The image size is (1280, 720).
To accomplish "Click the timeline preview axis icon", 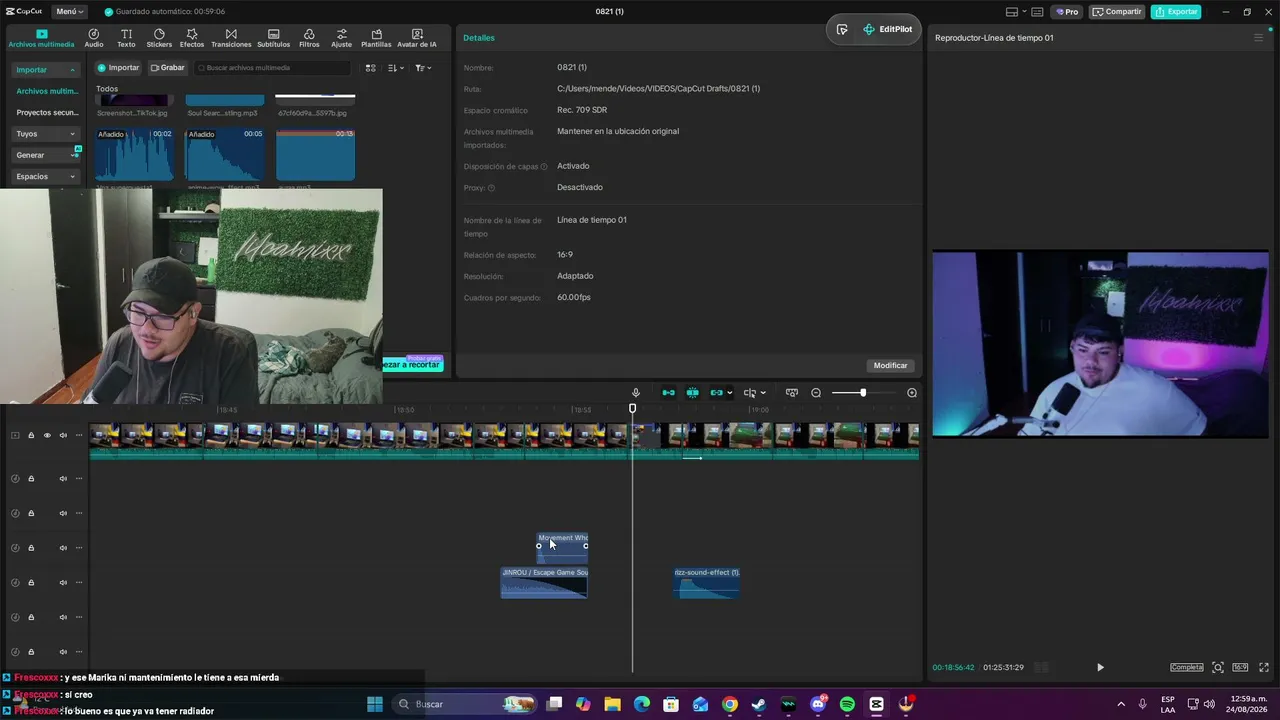I will tap(792, 393).
